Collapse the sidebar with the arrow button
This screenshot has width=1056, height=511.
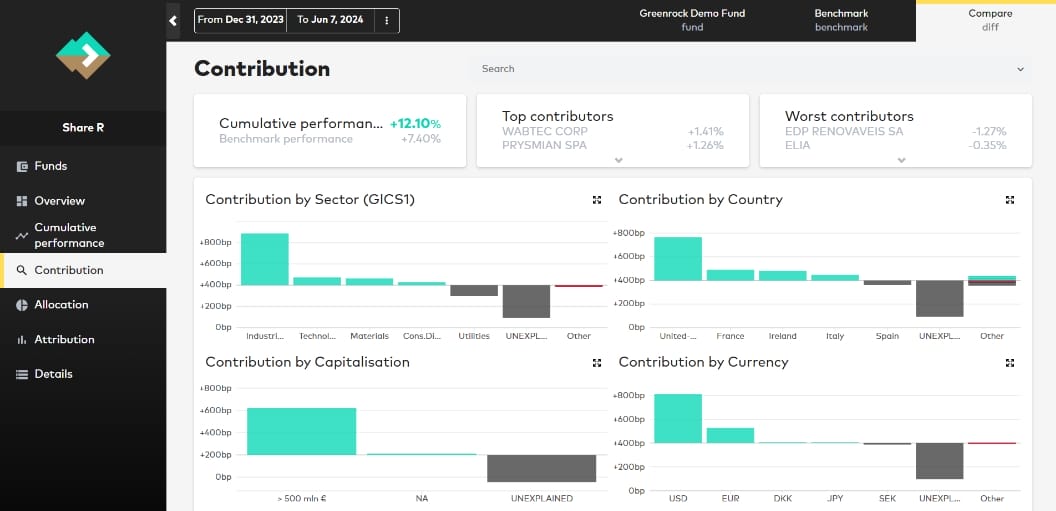173,20
